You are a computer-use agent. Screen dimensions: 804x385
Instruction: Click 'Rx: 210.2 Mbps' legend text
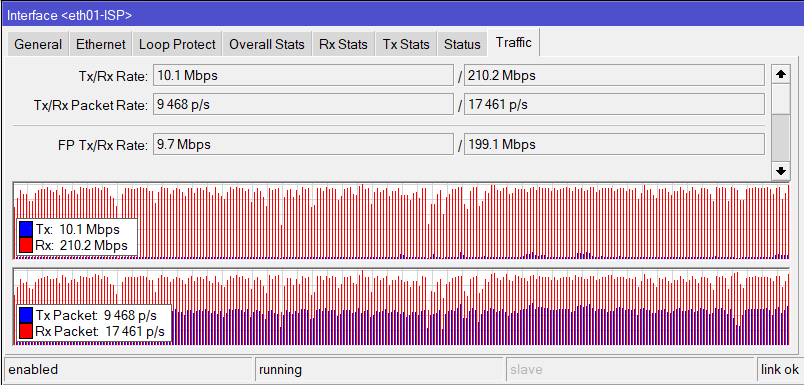82,245
